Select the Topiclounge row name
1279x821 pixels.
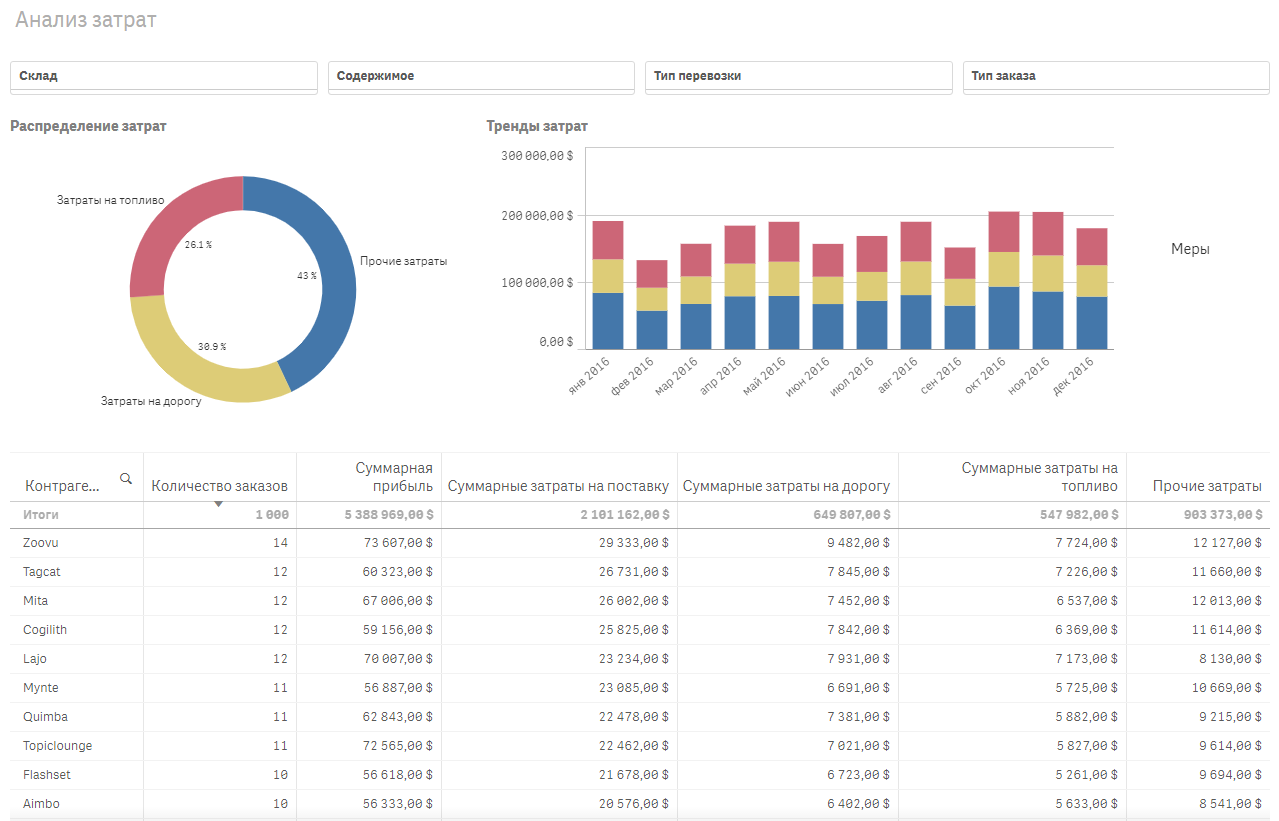[x=57, y=746]
